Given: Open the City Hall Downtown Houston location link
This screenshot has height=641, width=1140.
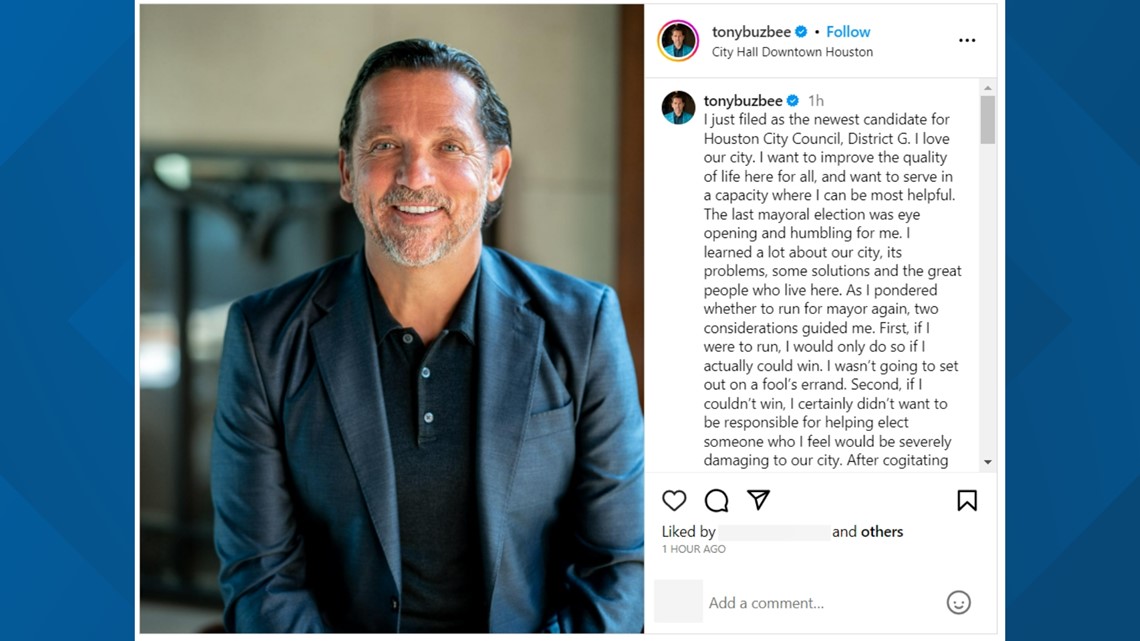Looking at the screenshot, I should (x=792, y=51).
